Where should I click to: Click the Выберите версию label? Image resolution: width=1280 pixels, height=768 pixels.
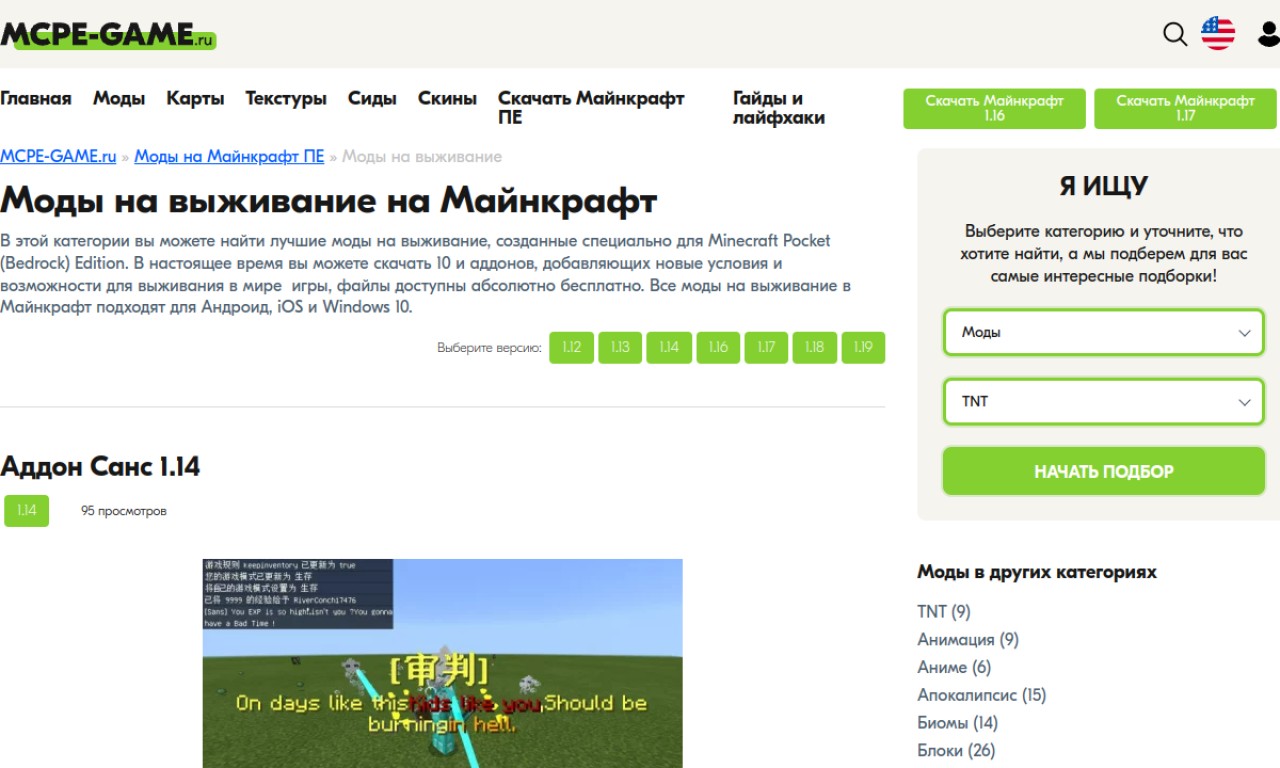point(489,348)
